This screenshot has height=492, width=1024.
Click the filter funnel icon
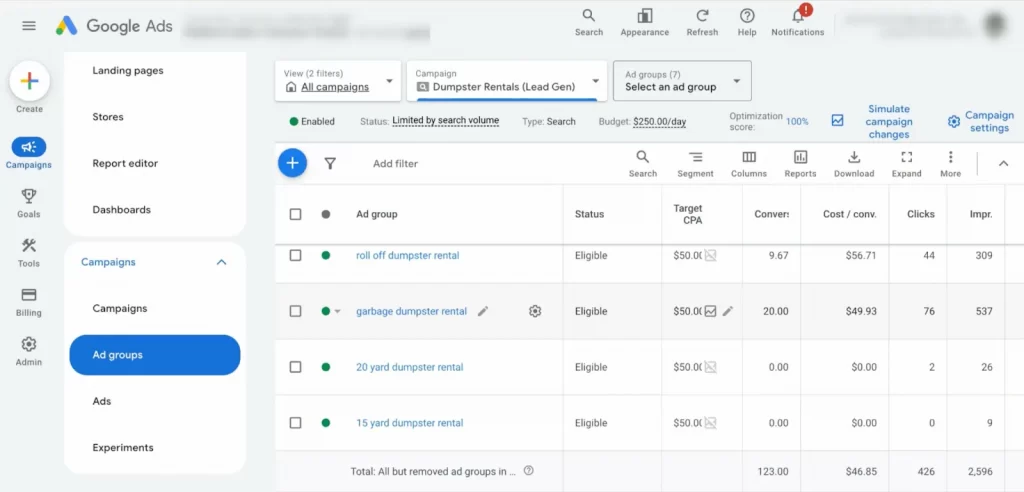coord(330,163)
